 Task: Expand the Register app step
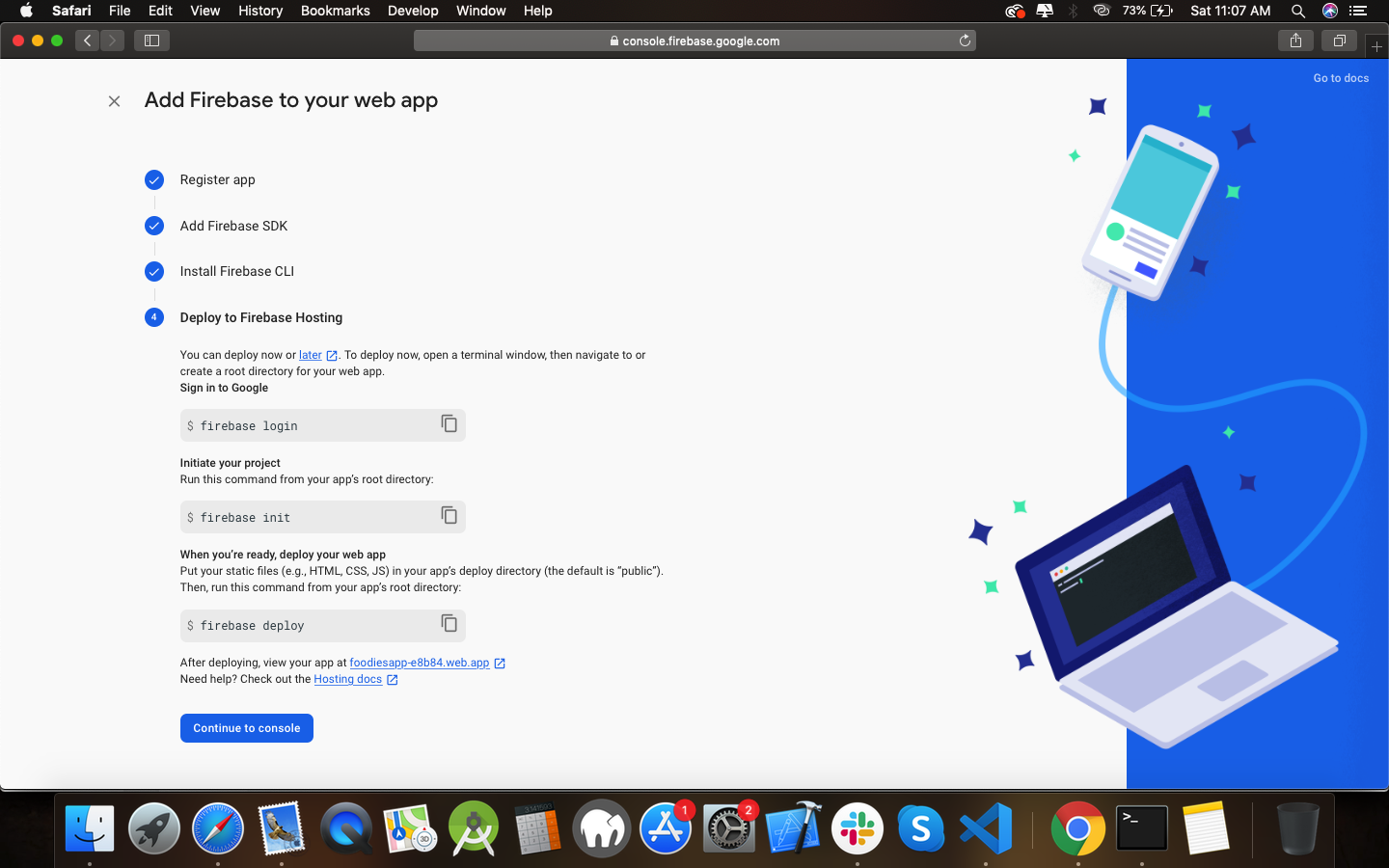pos(217,179)
